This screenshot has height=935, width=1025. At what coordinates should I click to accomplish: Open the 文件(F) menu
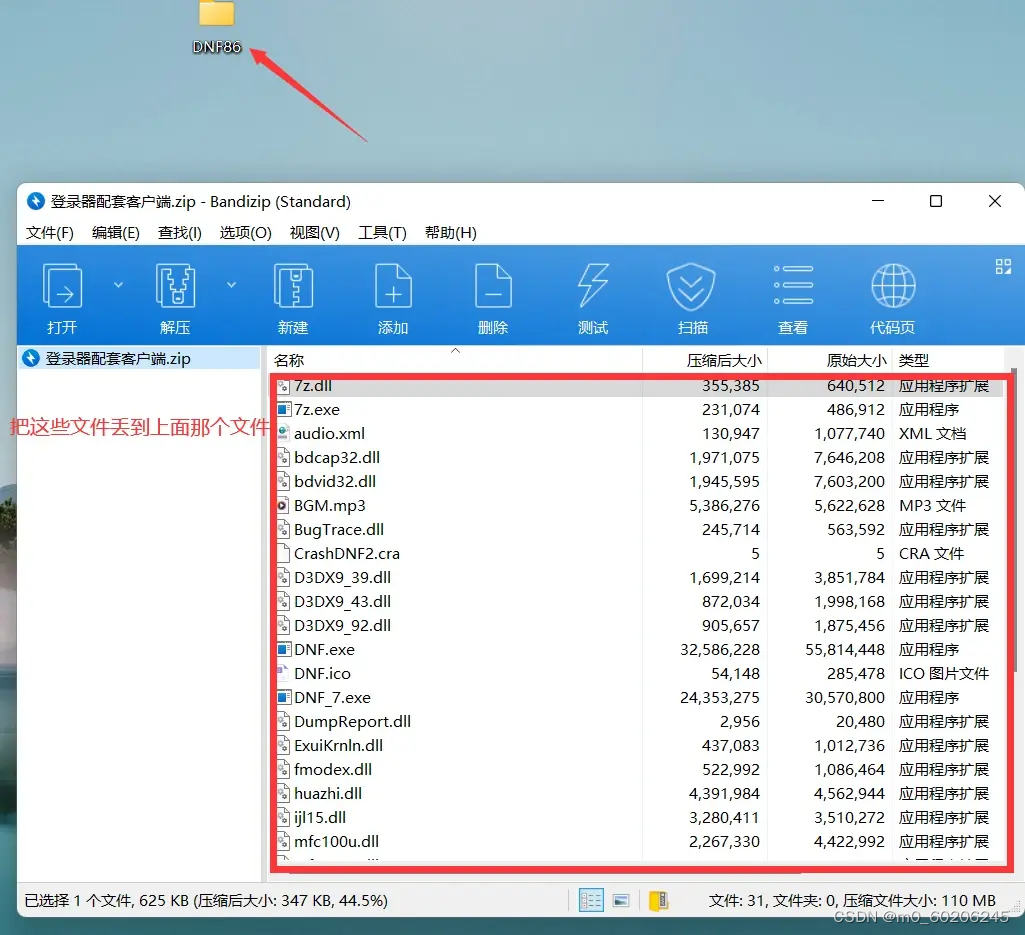[50, 232]
